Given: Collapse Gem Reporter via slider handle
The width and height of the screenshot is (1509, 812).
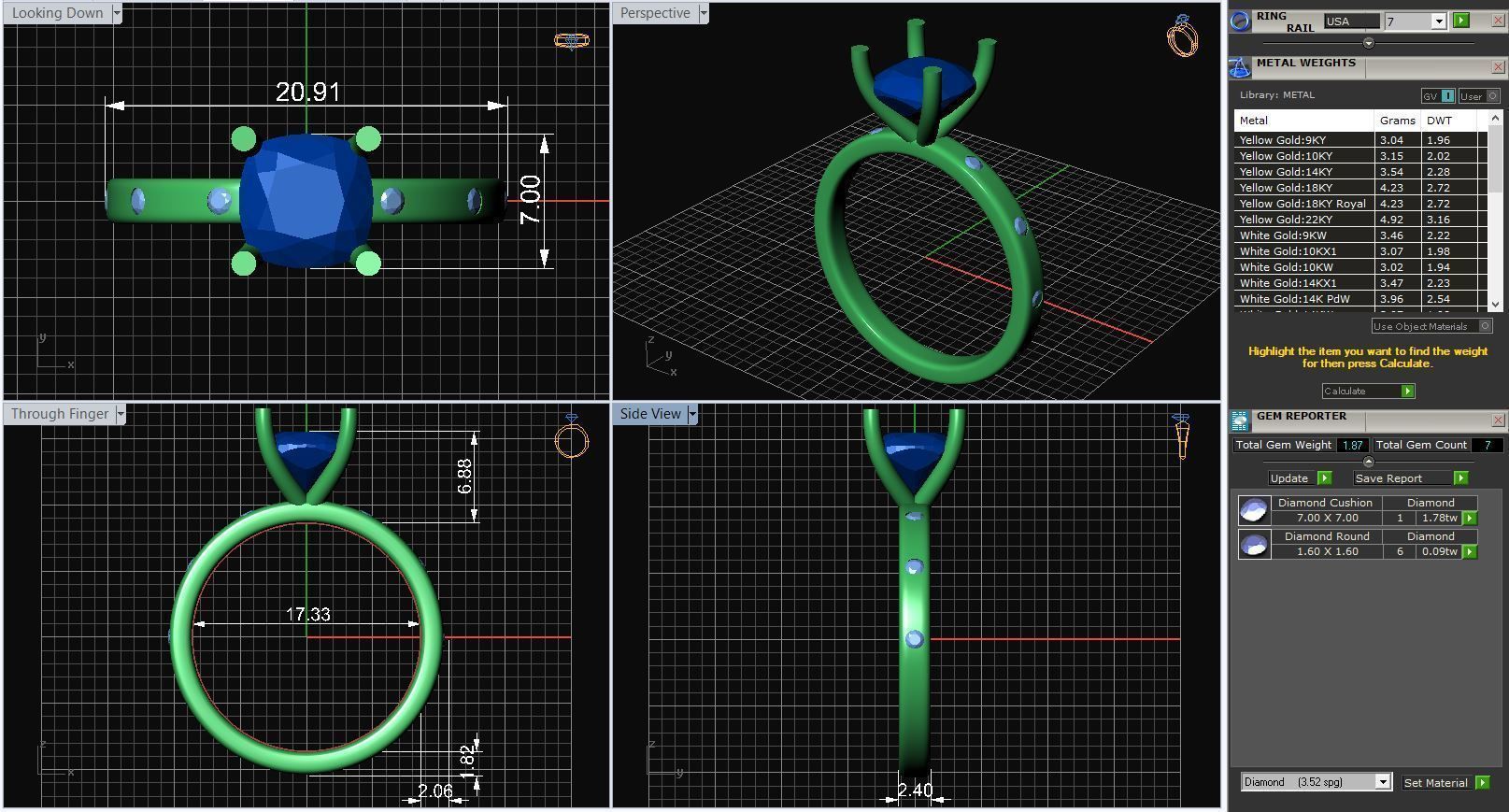Looking at the screenshot, I should coord(1369,462).
